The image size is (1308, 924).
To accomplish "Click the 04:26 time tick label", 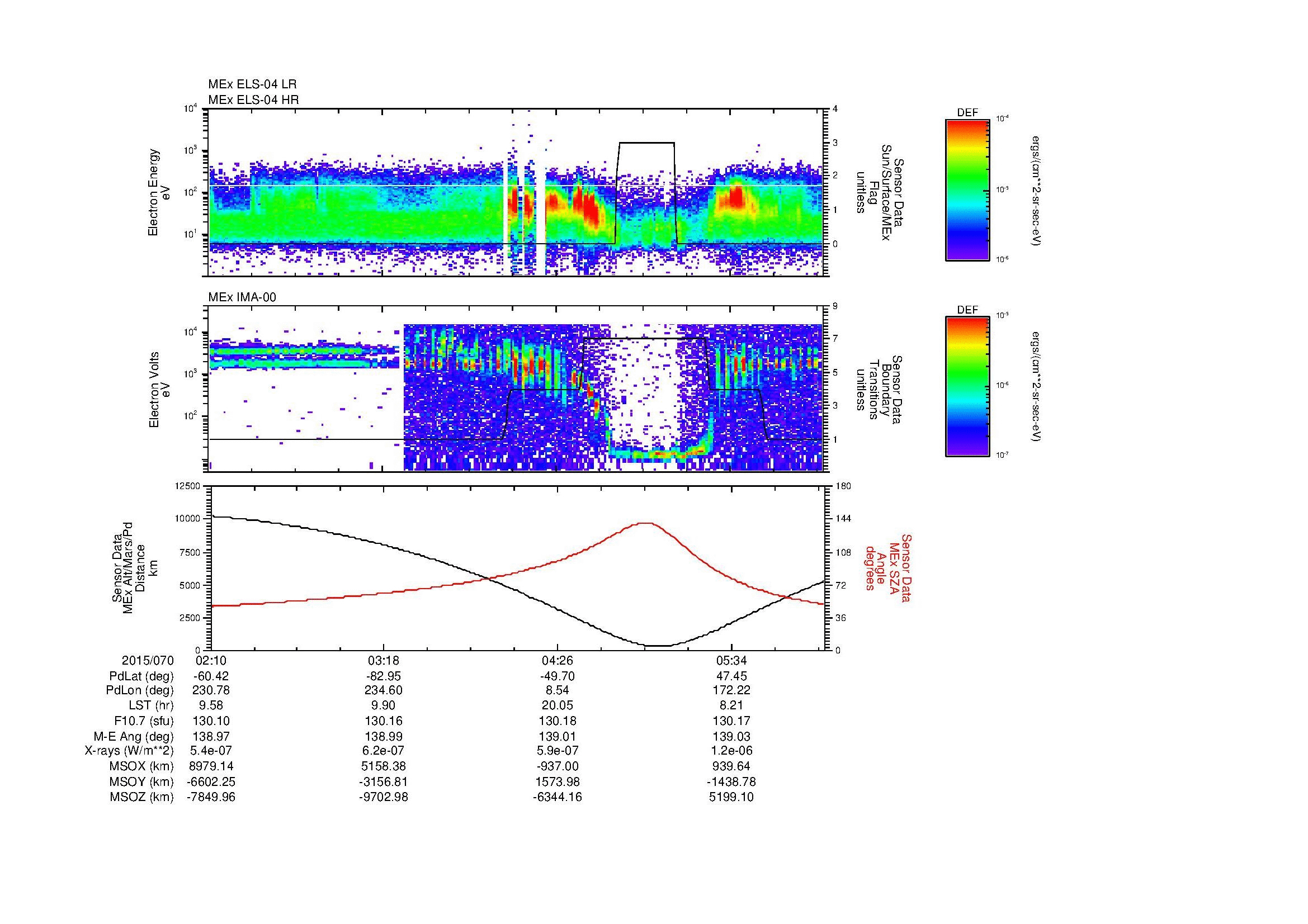I will click(x=557, y=661).
